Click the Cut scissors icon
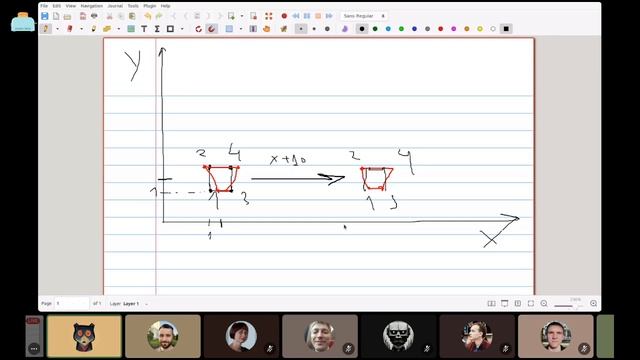The width and height of the screenshot is (640, 360). click(x=109, y=16)
